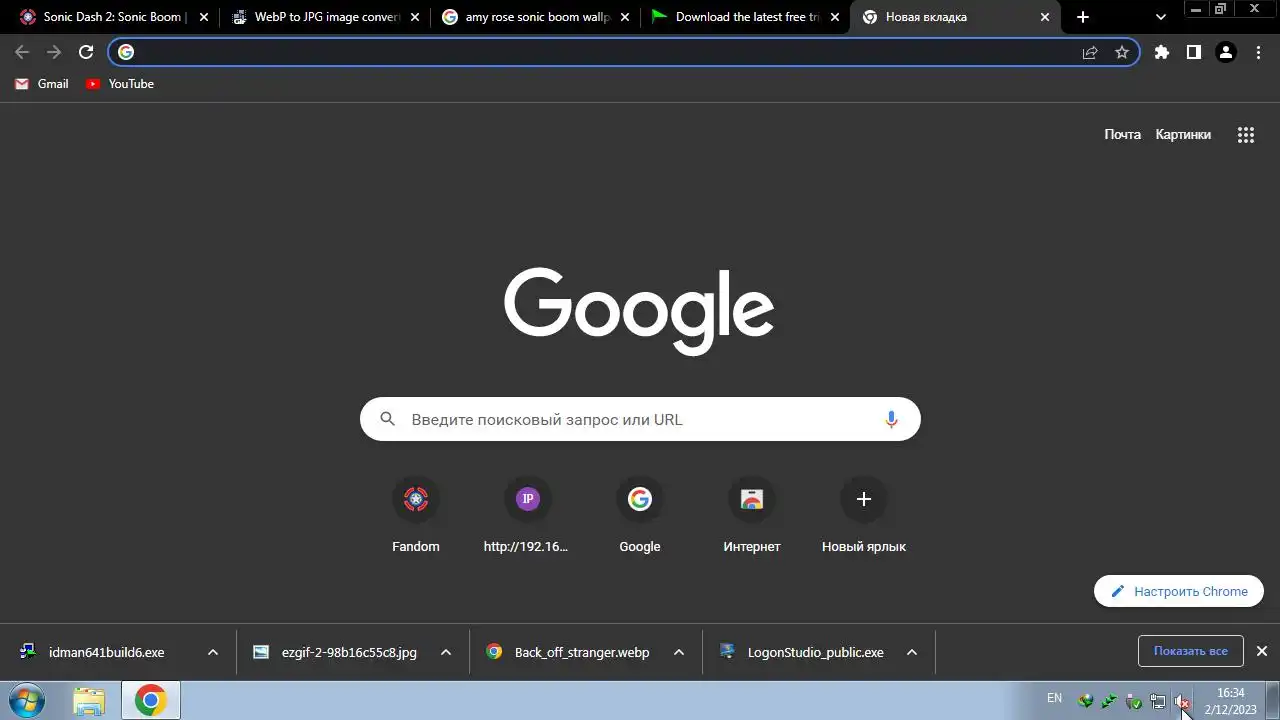Image resolution: width=1280 pixels, height=720 pixels.
Task: Switch input language EN indicator
Action: pyautogui.click(x=1055, y=698)
